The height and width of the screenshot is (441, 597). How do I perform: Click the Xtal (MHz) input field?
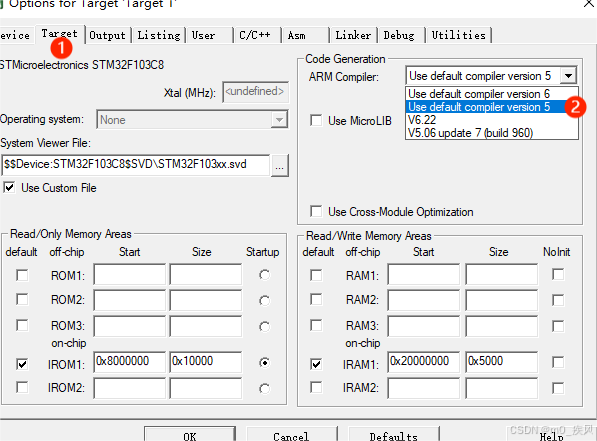pos(255,92)
